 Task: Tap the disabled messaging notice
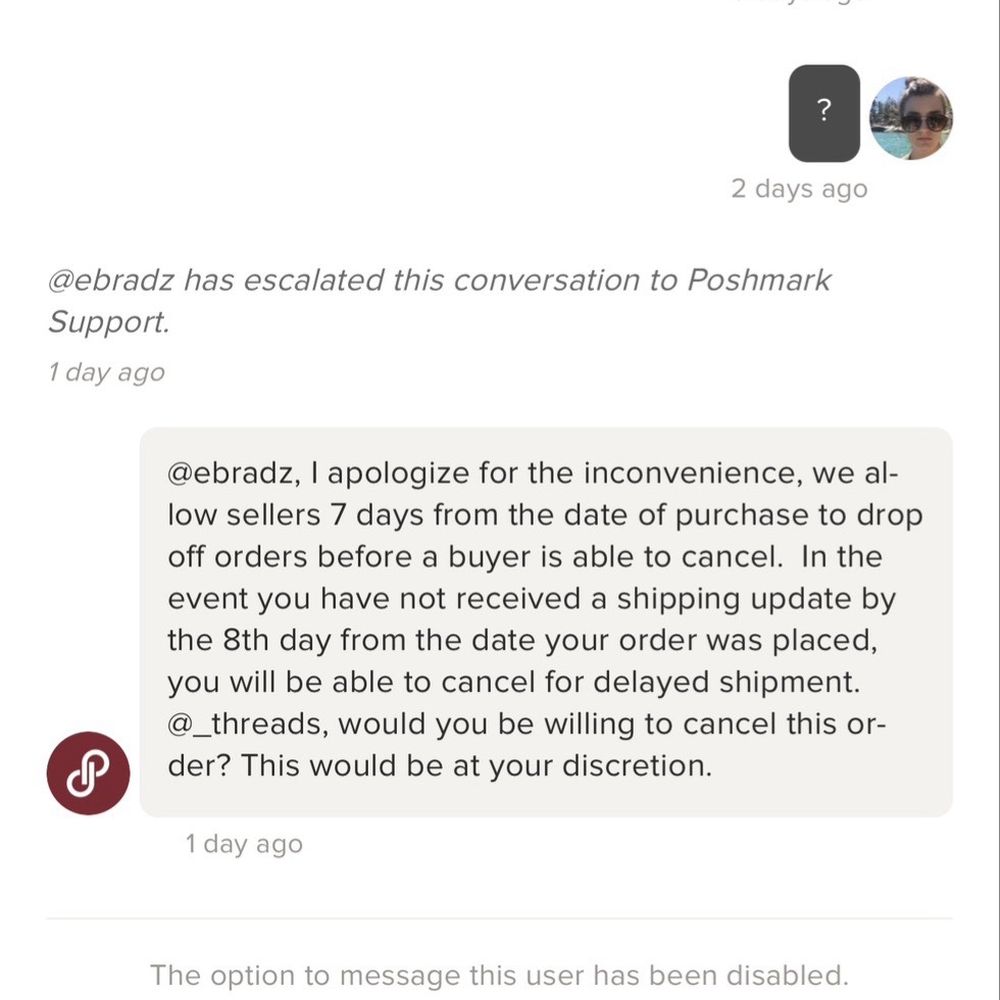(499, 975)
